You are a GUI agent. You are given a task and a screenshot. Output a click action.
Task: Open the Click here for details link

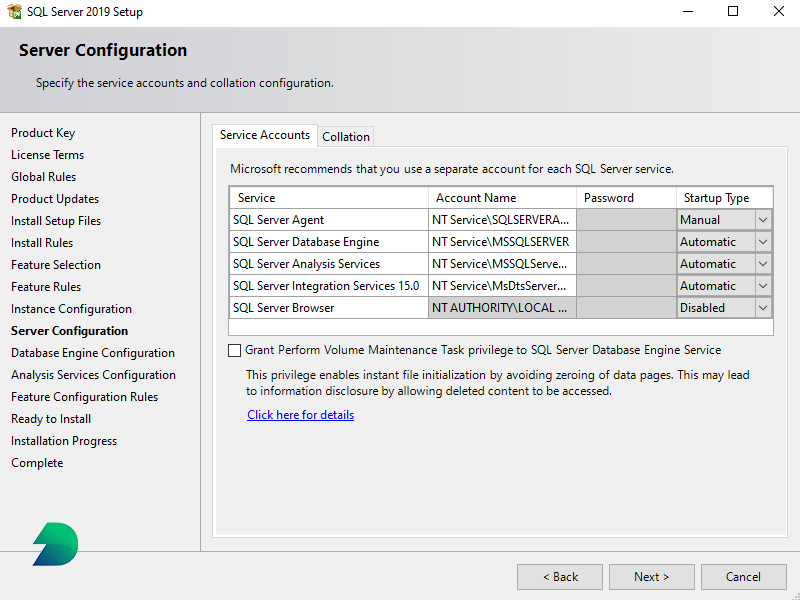click(300, 414)
